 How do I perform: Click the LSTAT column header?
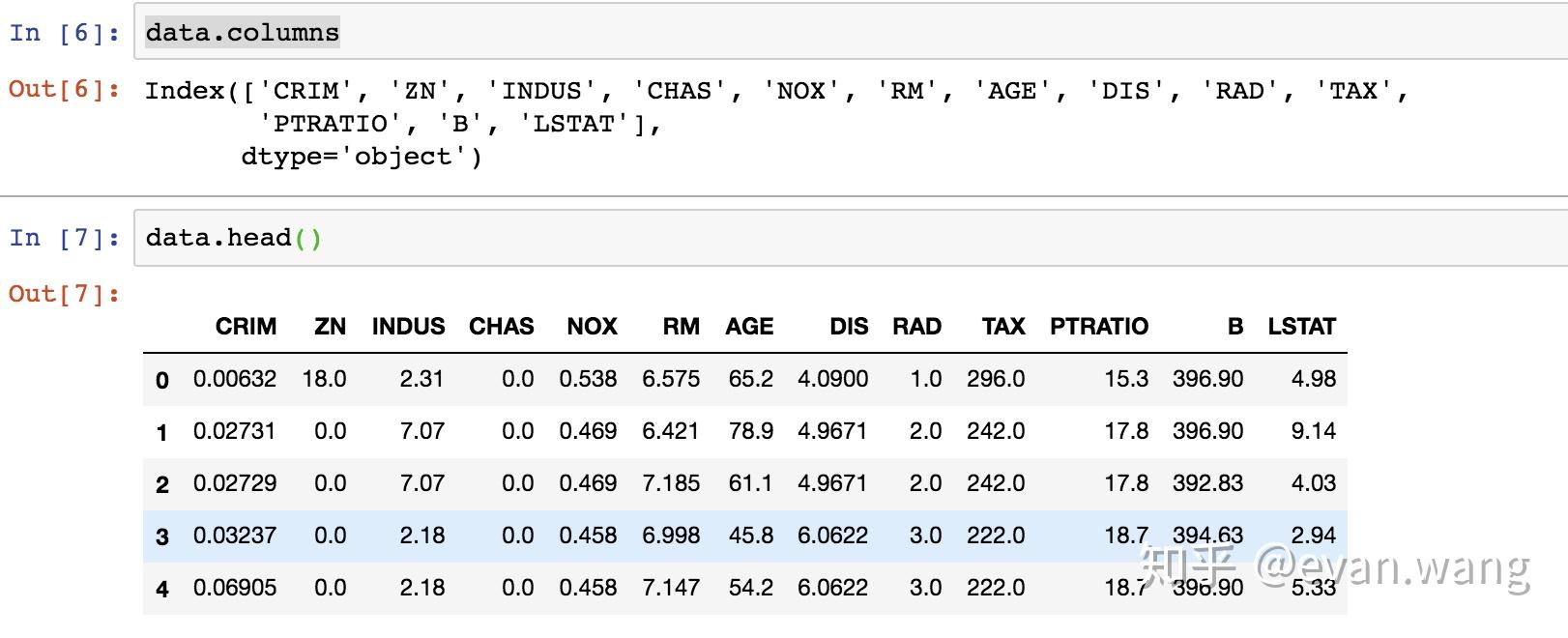[1301, 327]
